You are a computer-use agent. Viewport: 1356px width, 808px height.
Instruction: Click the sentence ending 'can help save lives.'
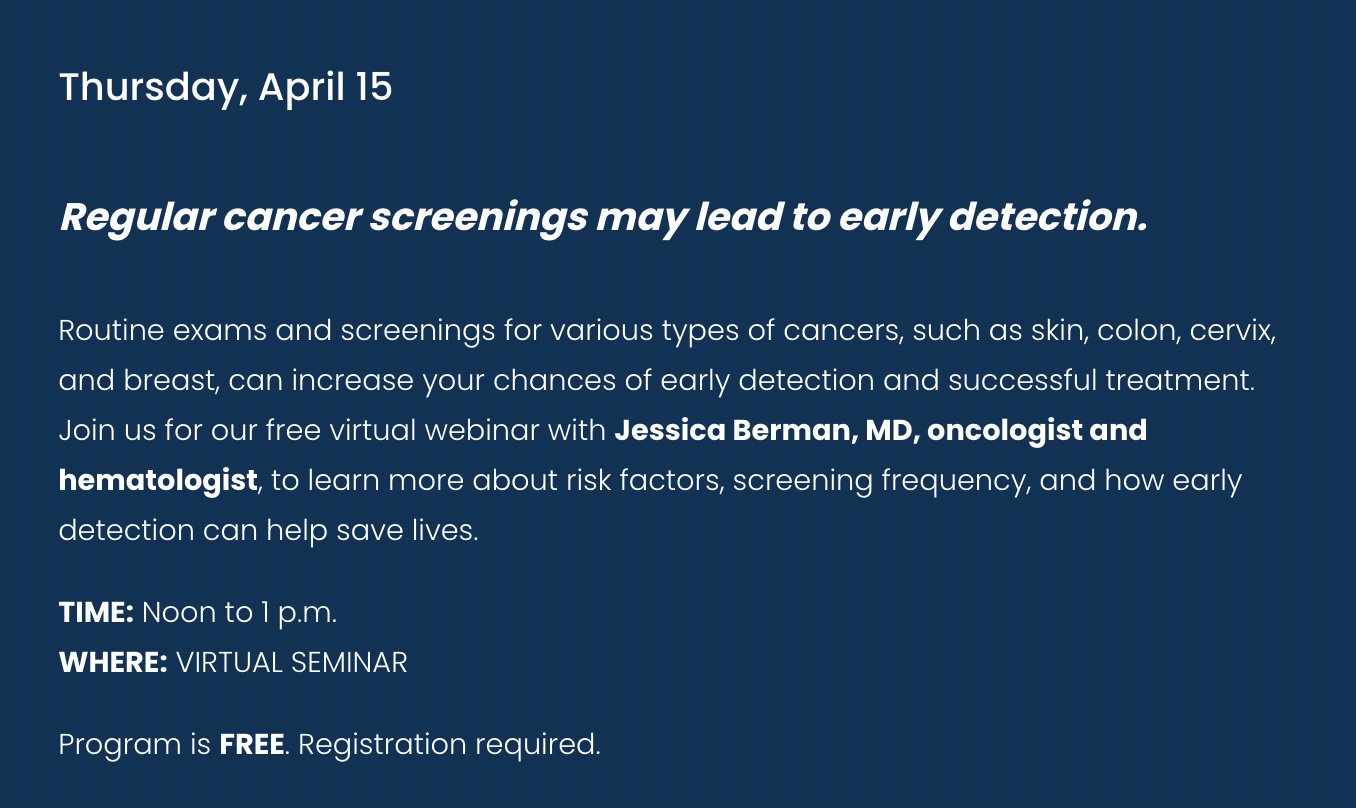(269, 530)
